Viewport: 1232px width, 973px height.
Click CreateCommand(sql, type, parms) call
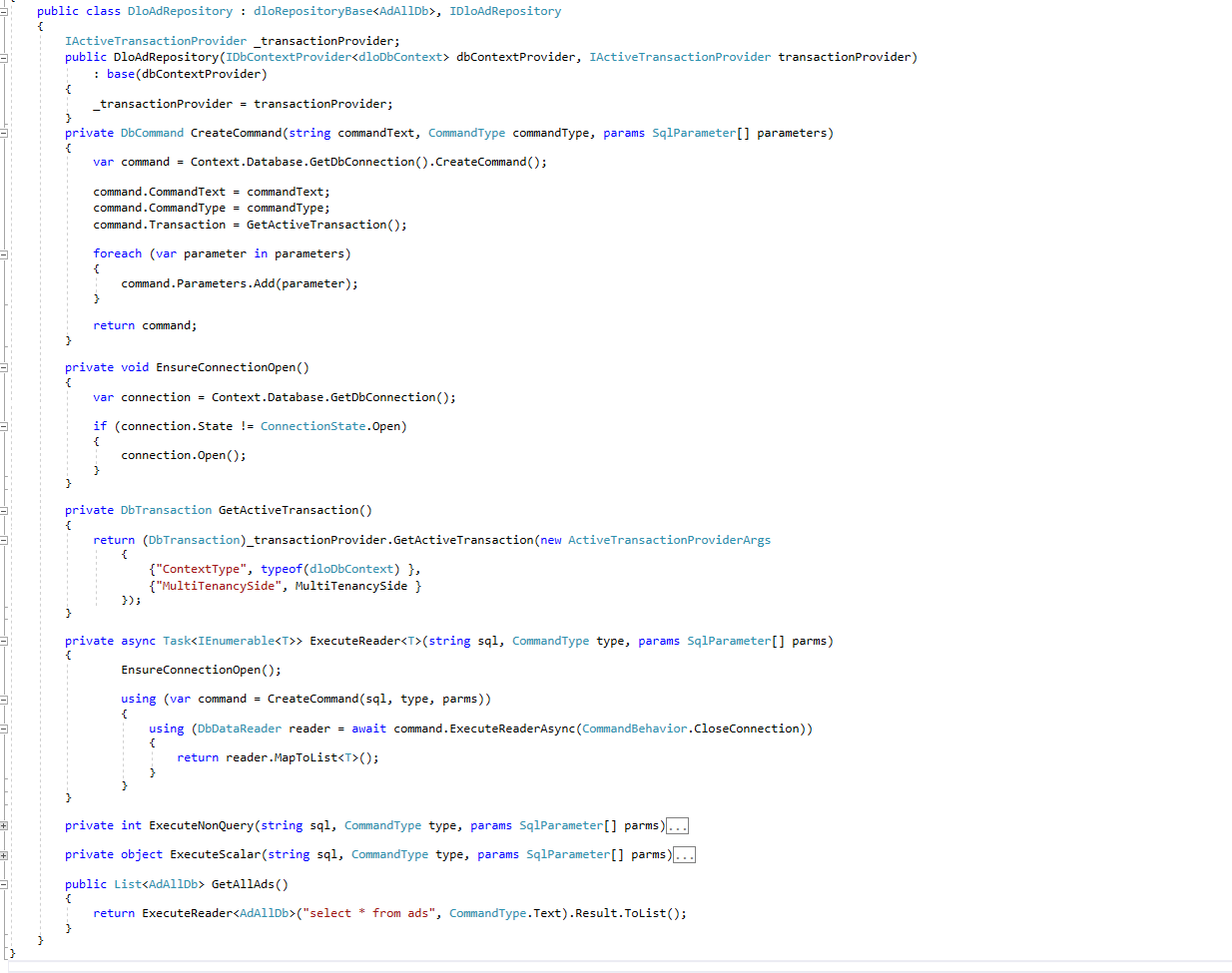click(375, 699)
